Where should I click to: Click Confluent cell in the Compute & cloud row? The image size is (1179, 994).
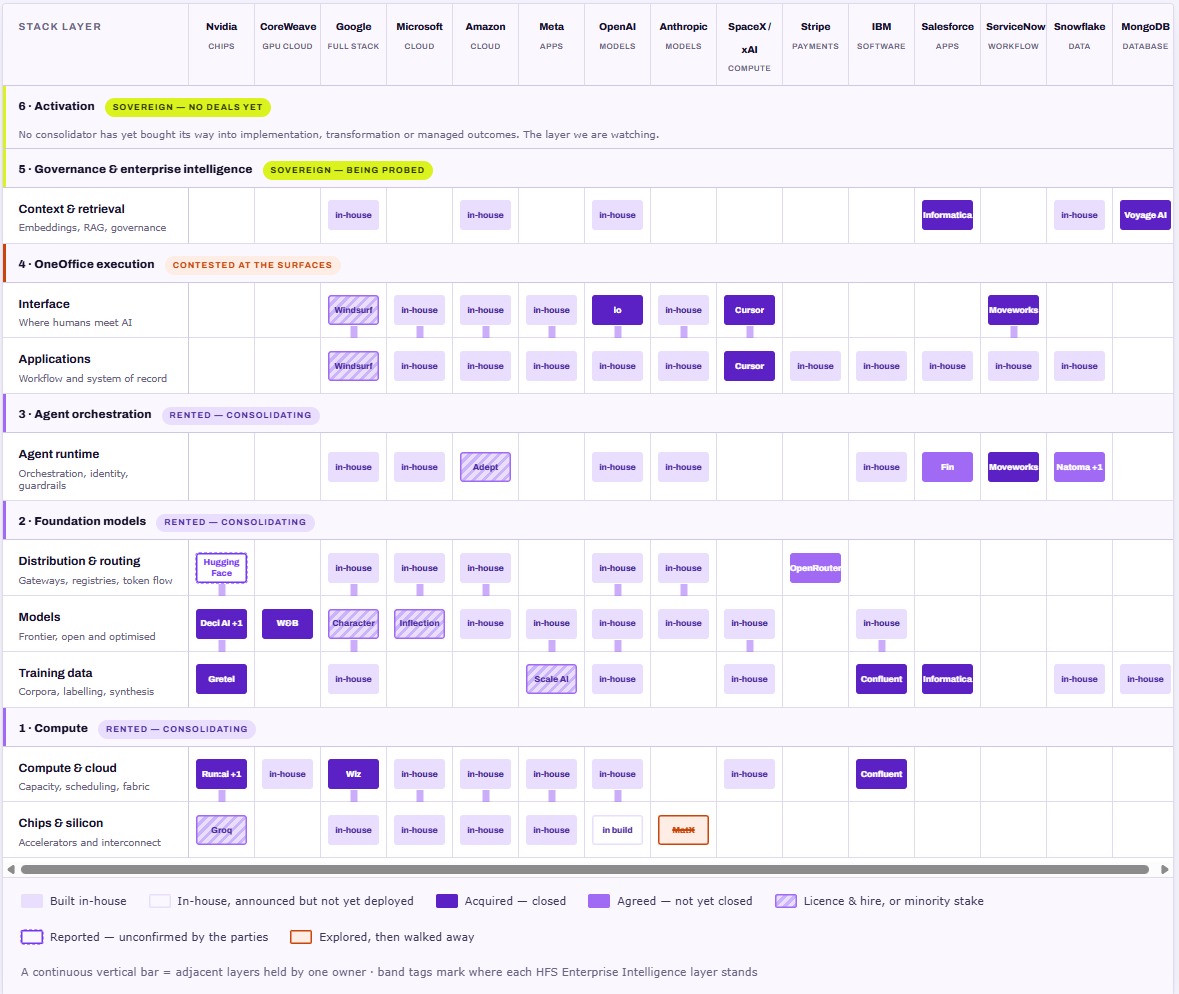(881, 774)
